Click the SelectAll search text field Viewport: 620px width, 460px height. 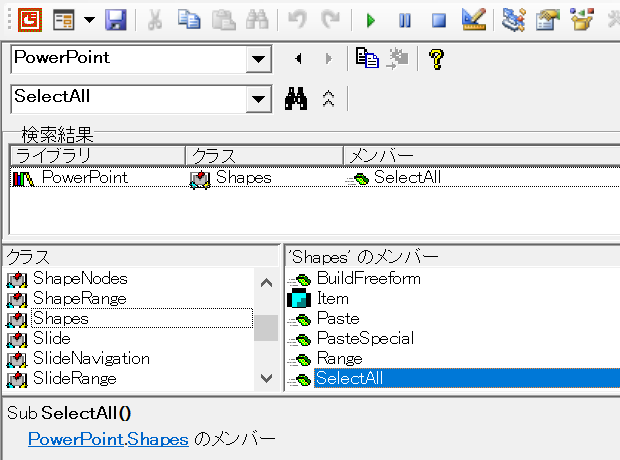[x=129, y=98]
